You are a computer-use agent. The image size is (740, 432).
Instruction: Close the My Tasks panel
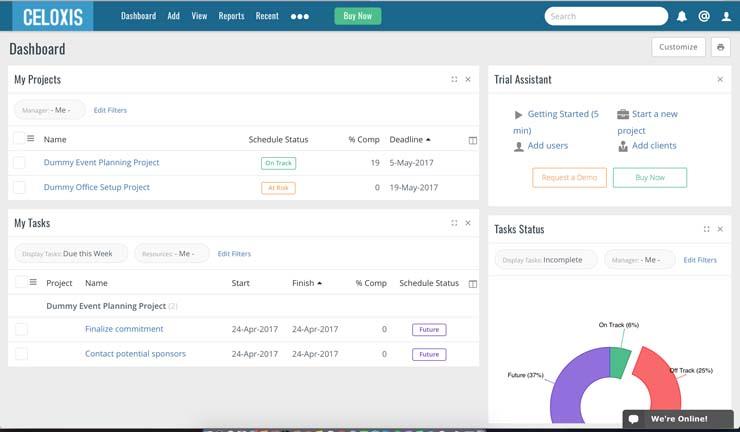tap(468, 223)
